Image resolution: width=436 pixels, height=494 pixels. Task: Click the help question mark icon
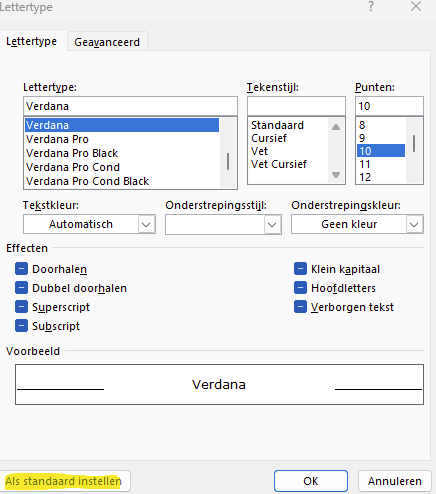371,6
